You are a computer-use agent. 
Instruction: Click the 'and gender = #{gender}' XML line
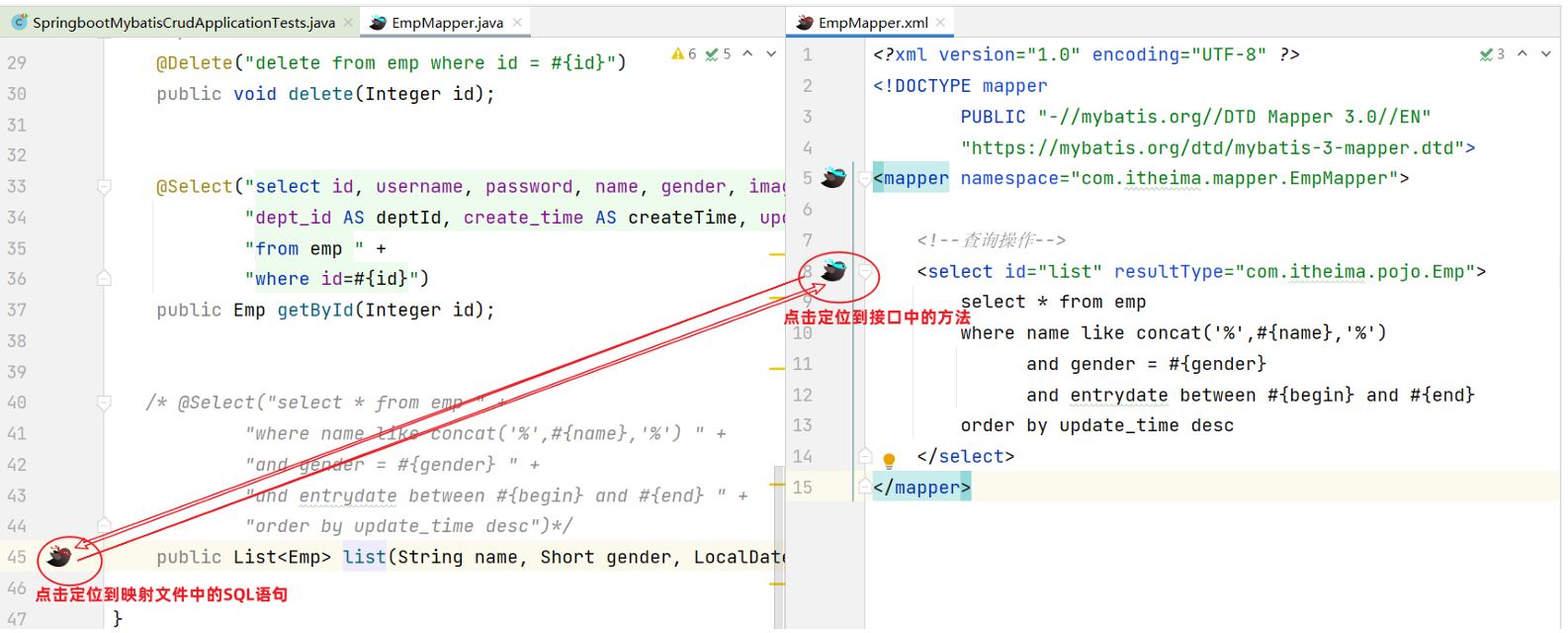[x=1147, y=364]
